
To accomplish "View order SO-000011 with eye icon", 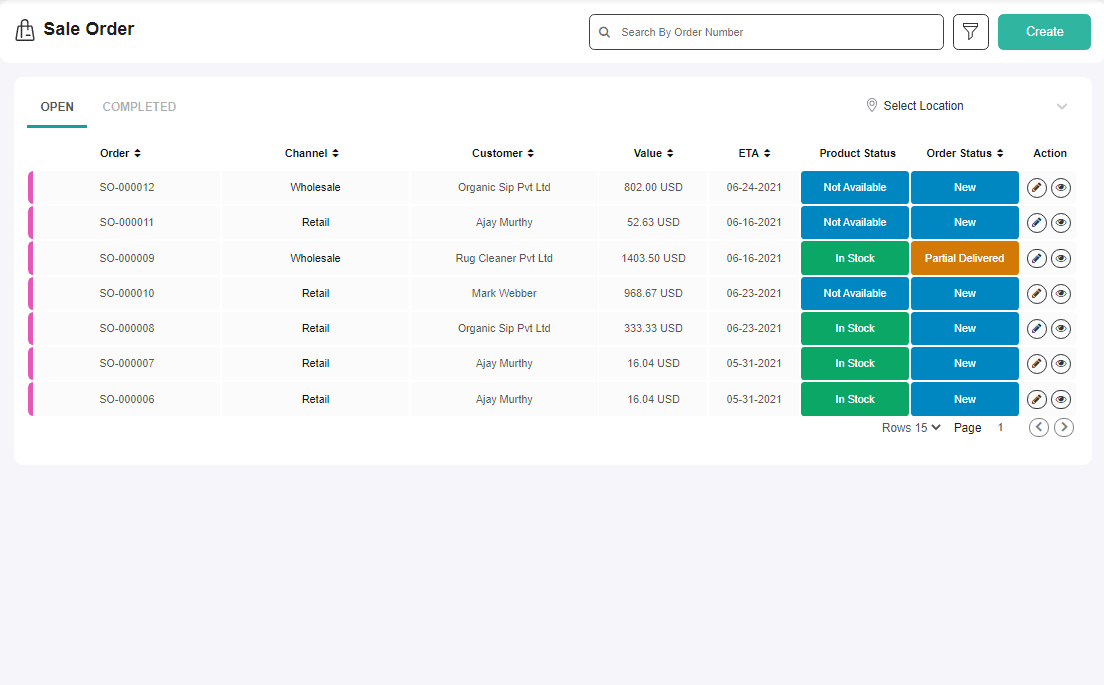I will (x=1061, y=223).
